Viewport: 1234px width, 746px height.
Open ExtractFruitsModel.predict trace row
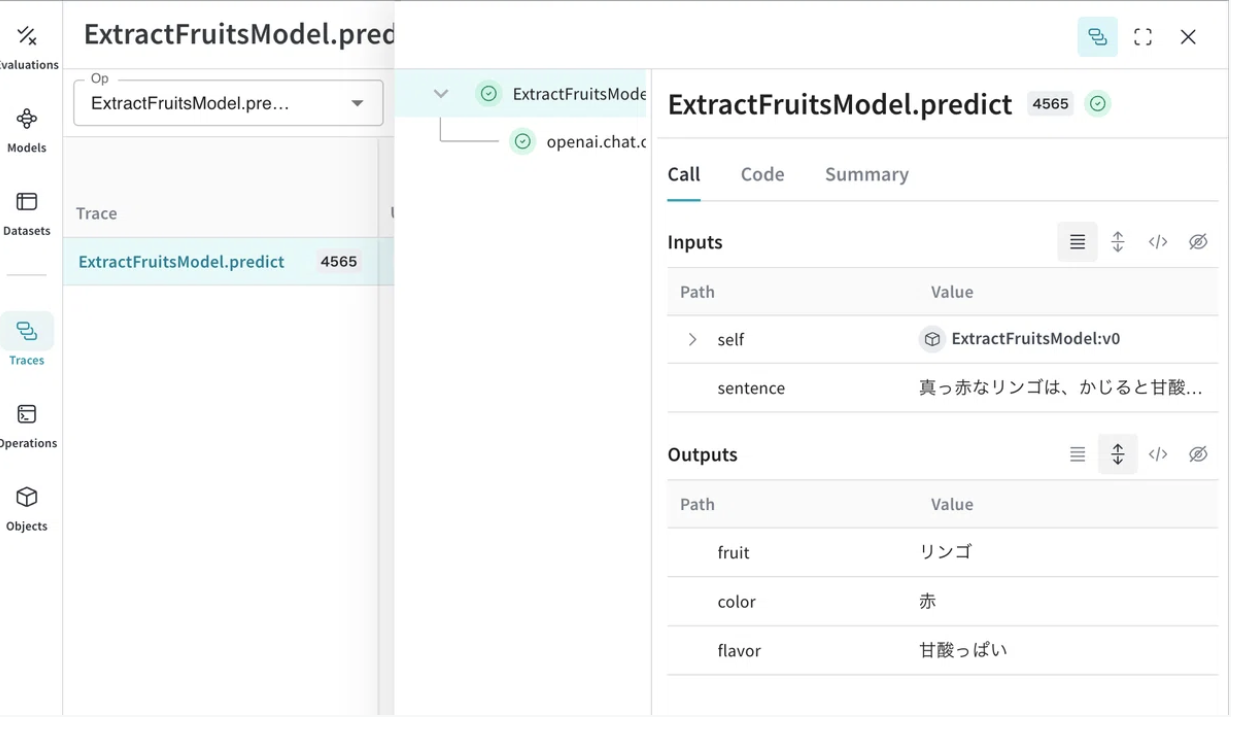click(x=181, y=262)
